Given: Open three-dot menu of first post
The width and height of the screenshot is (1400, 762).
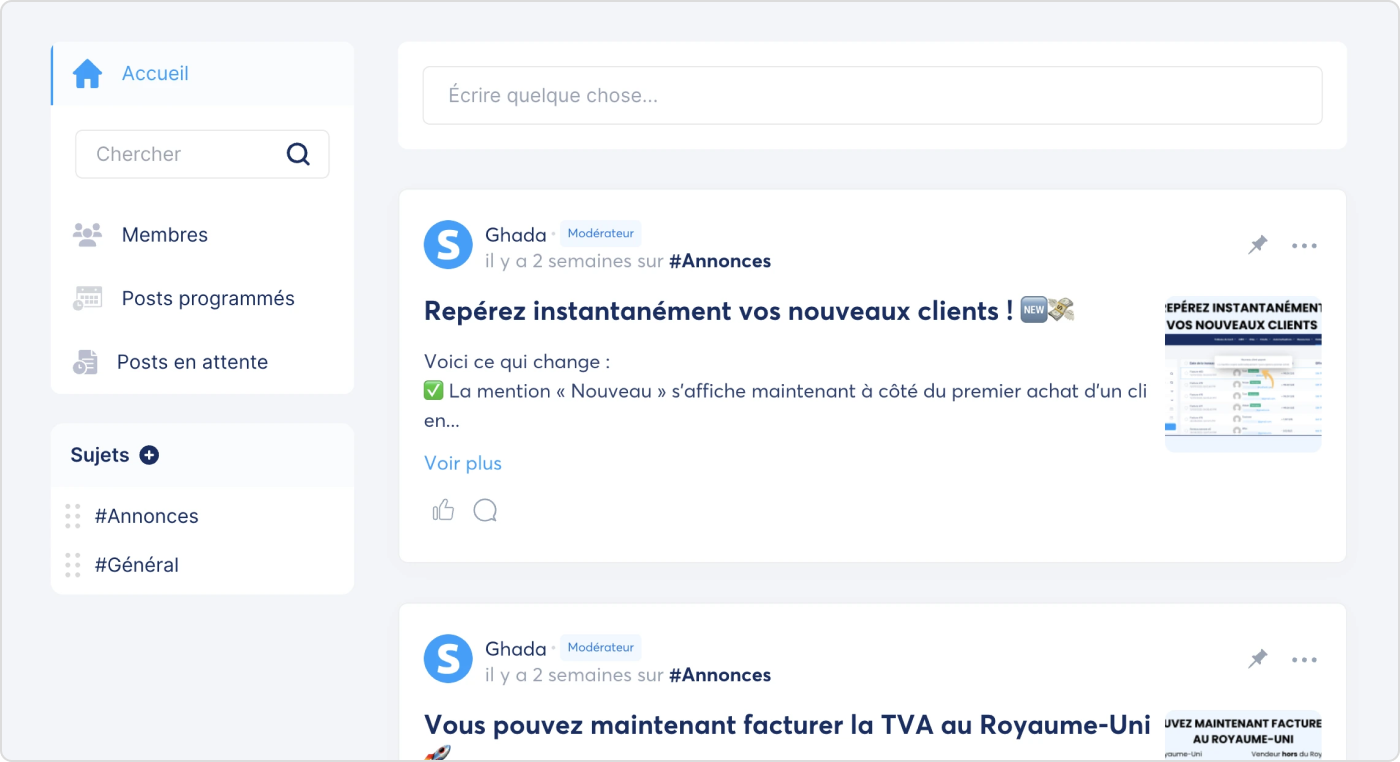Looking at the screenshot, I should point(1304,246).
